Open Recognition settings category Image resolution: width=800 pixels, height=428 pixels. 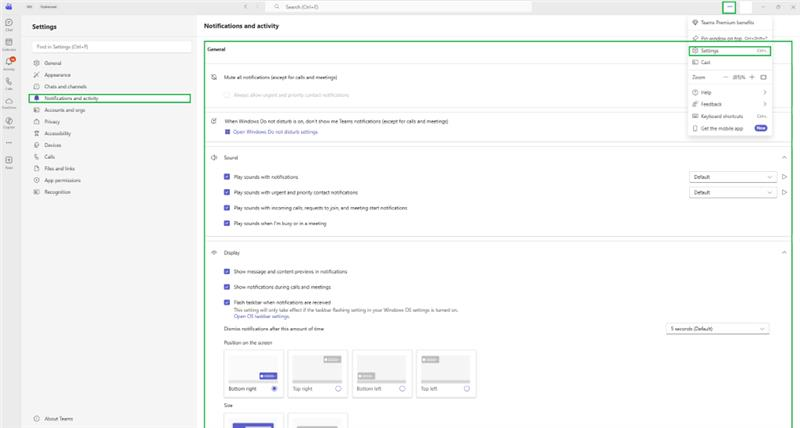110,192
